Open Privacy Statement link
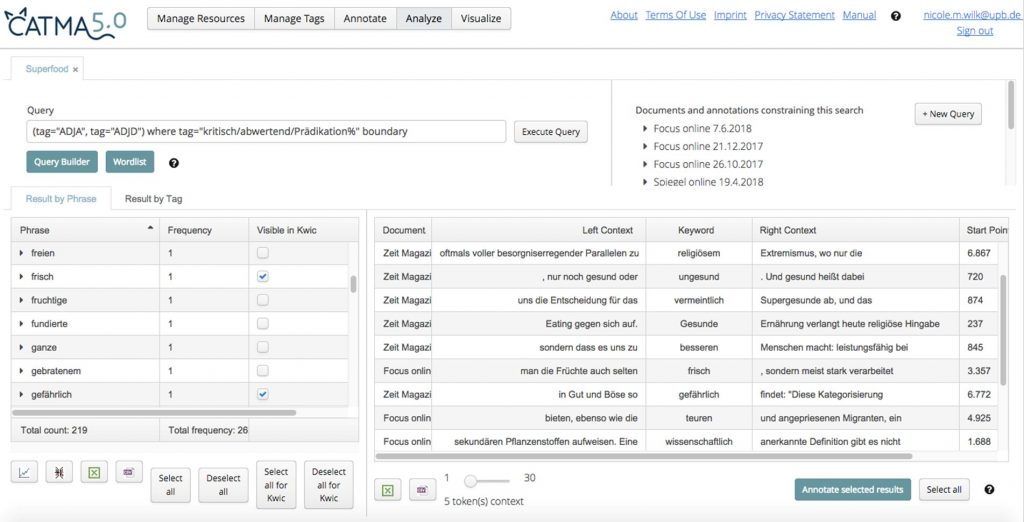This screenshot has width=1024, height=522. 794,15
